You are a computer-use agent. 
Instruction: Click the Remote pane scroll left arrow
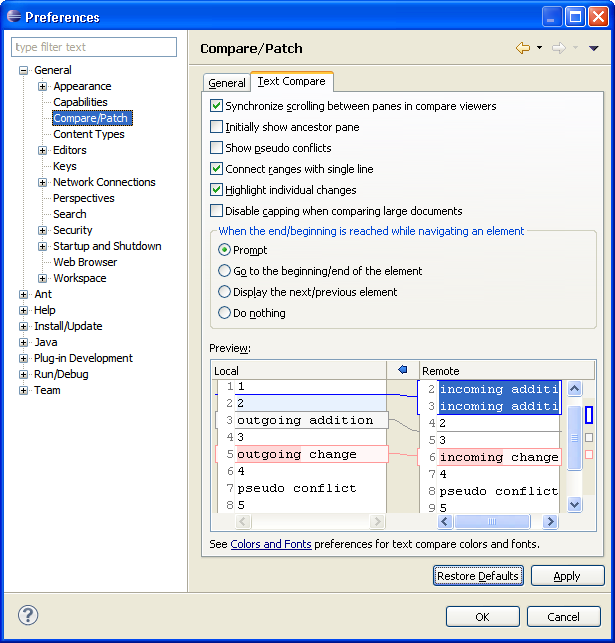[445, 522]
